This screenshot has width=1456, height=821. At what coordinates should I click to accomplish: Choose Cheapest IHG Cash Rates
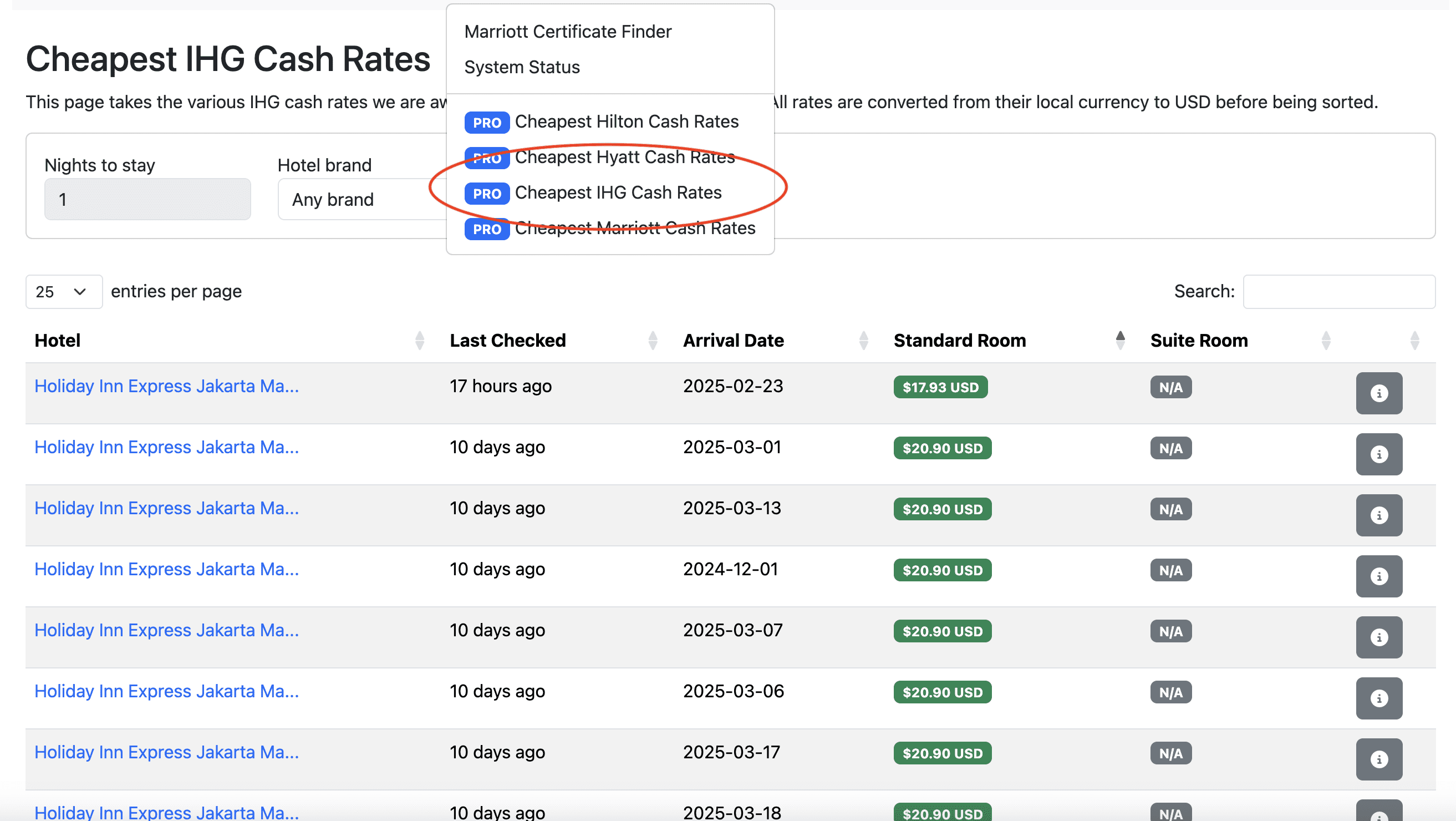pyautogui.click(x=618, y=193)
